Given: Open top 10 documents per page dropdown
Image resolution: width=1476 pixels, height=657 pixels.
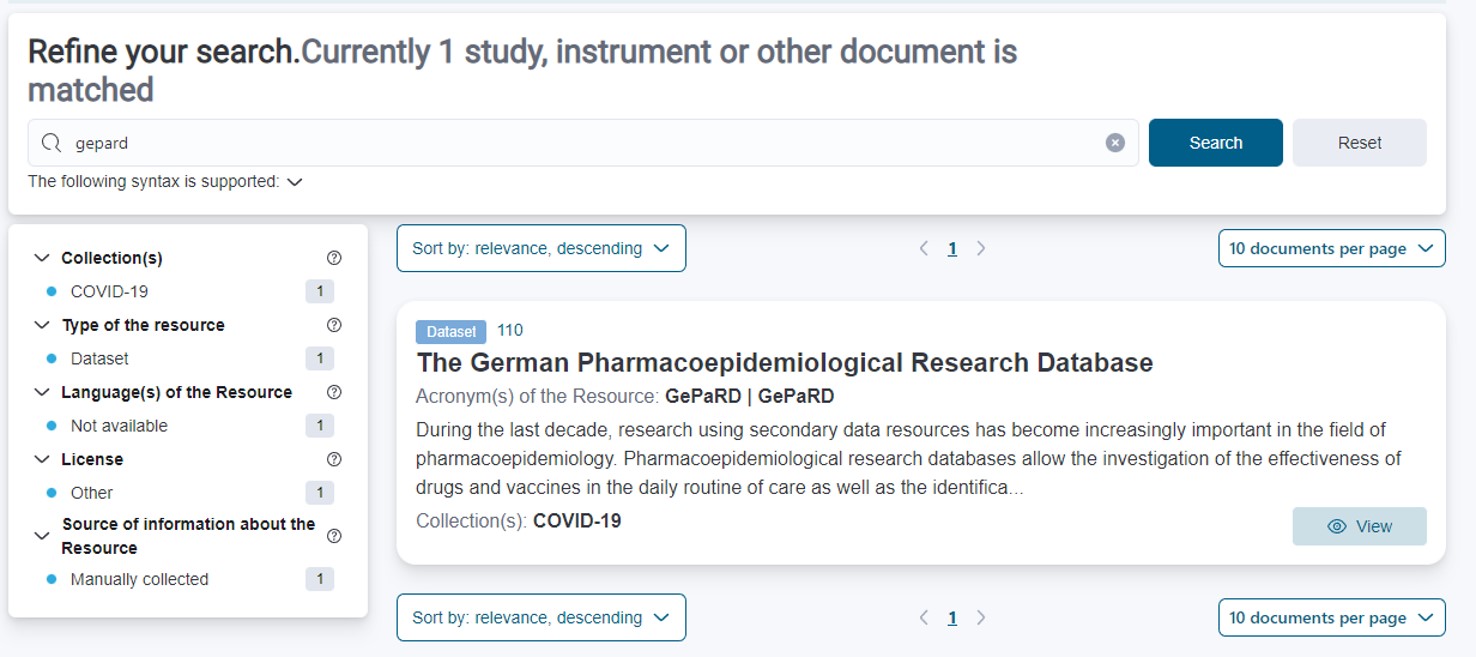Looking at the screenshot, I should [x=1331, y=248].
